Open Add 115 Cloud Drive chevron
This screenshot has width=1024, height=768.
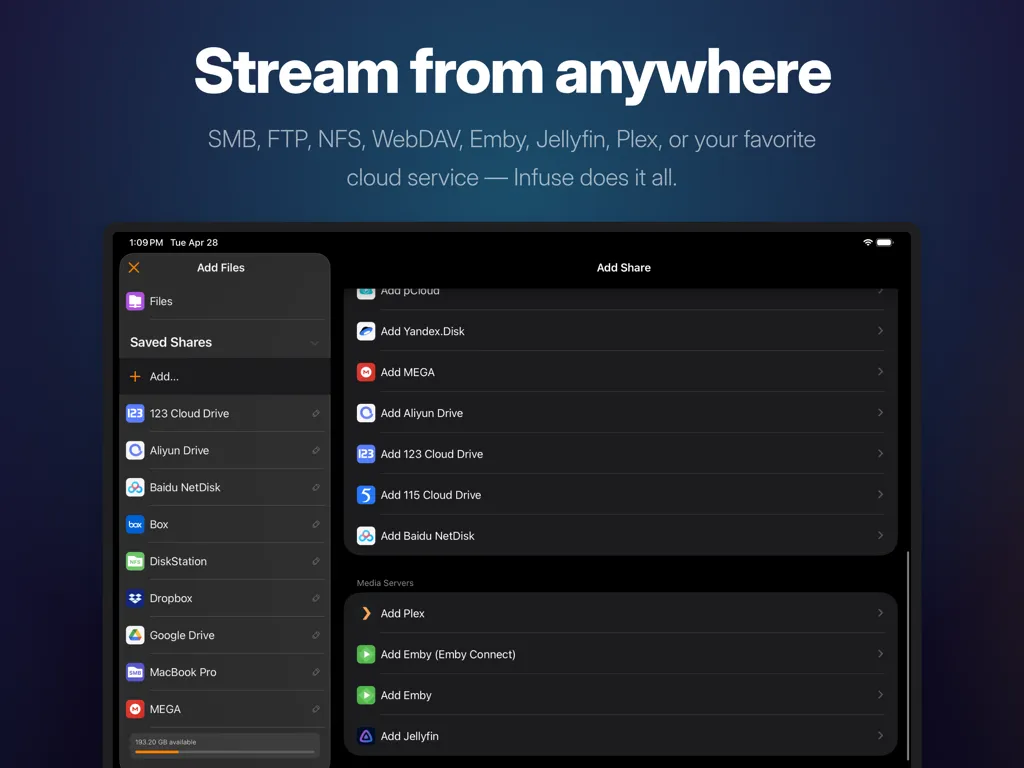880,495
